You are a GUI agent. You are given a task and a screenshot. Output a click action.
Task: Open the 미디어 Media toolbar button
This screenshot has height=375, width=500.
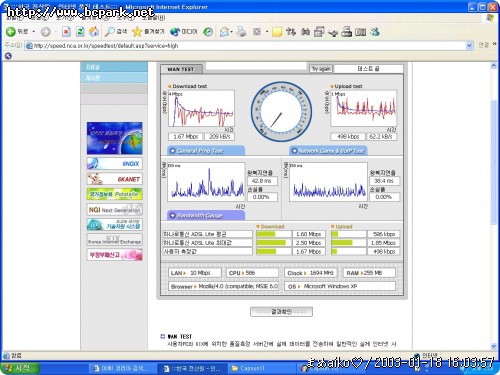pos(184,32)
